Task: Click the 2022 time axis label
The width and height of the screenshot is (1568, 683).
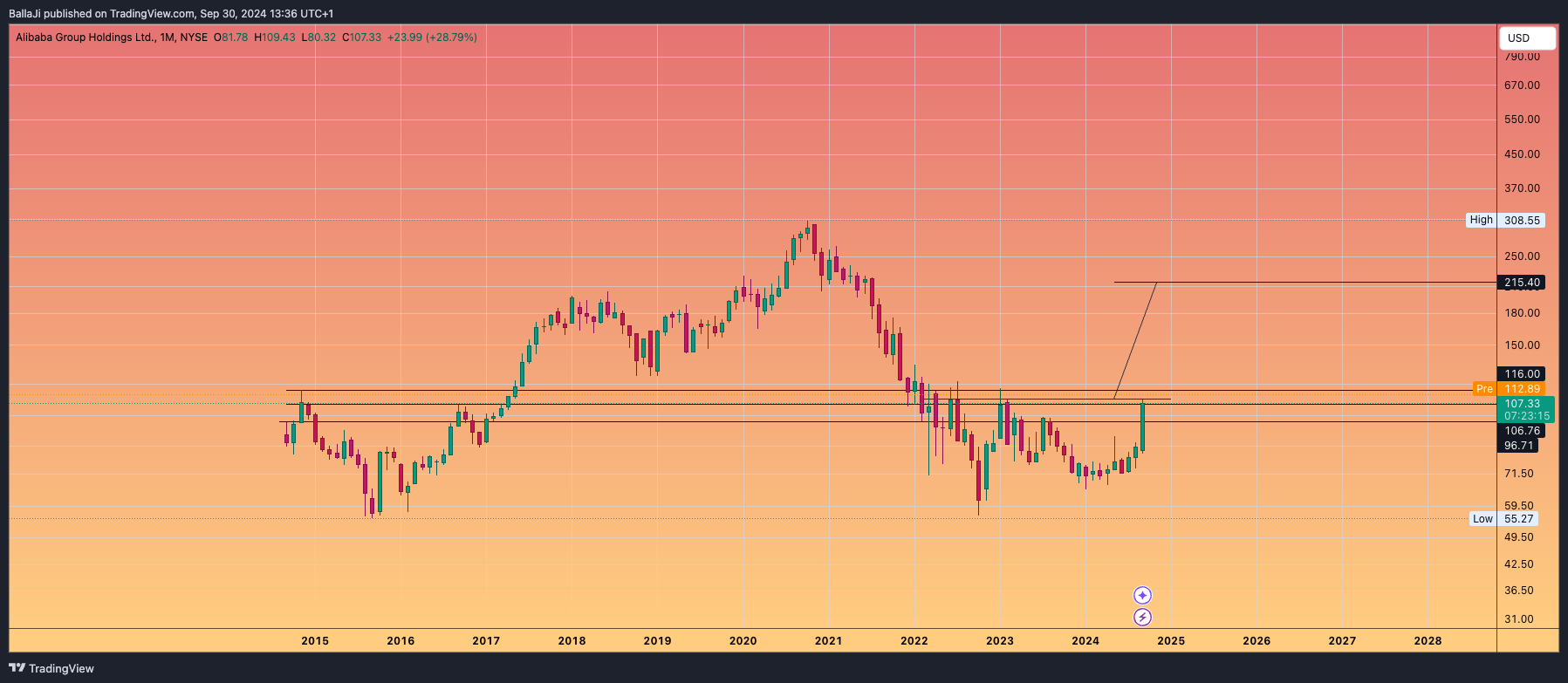Action: [x=914, y=641]
